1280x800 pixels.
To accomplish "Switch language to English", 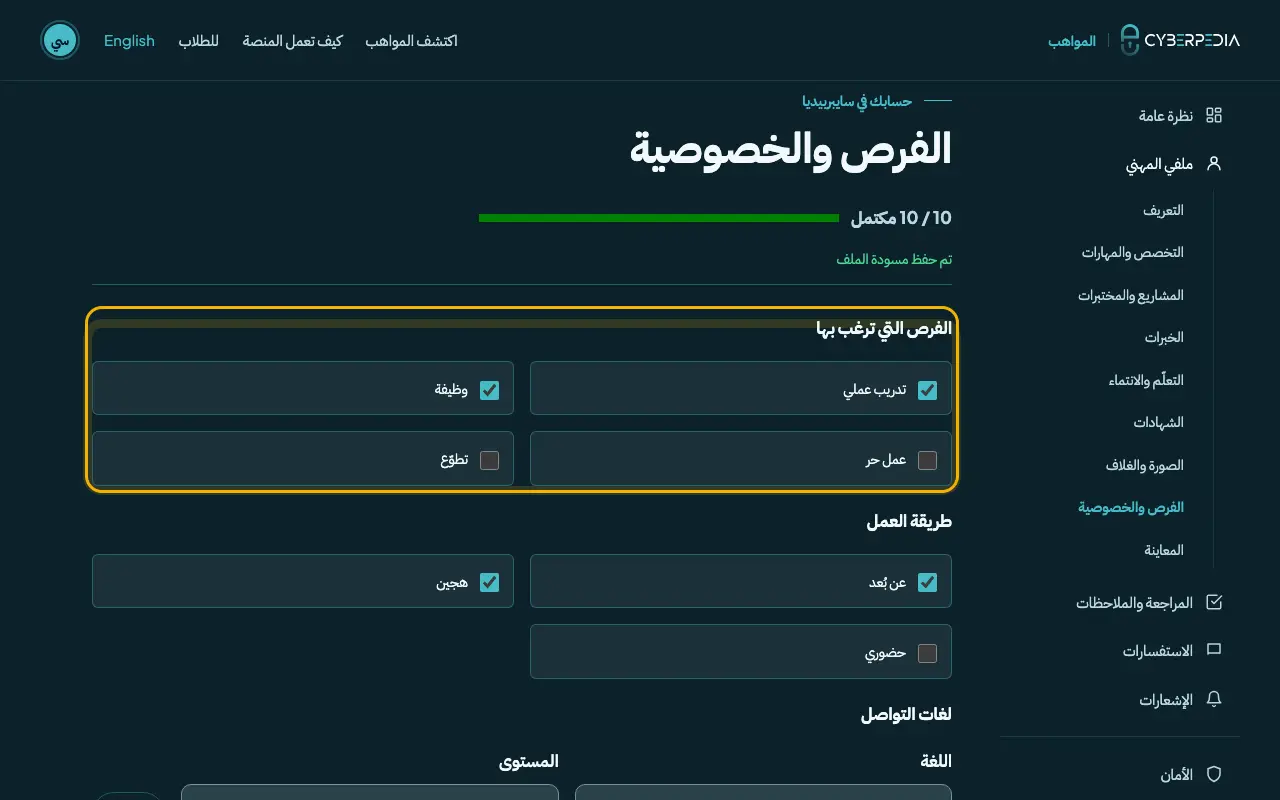I will (129, 41).
